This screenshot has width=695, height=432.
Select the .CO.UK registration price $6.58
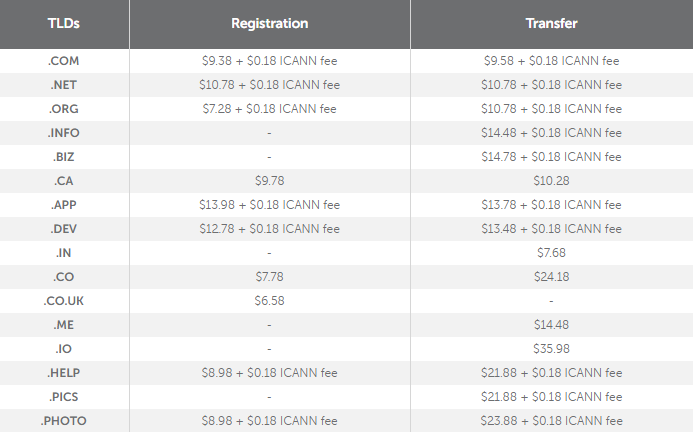tap(269, 300)
